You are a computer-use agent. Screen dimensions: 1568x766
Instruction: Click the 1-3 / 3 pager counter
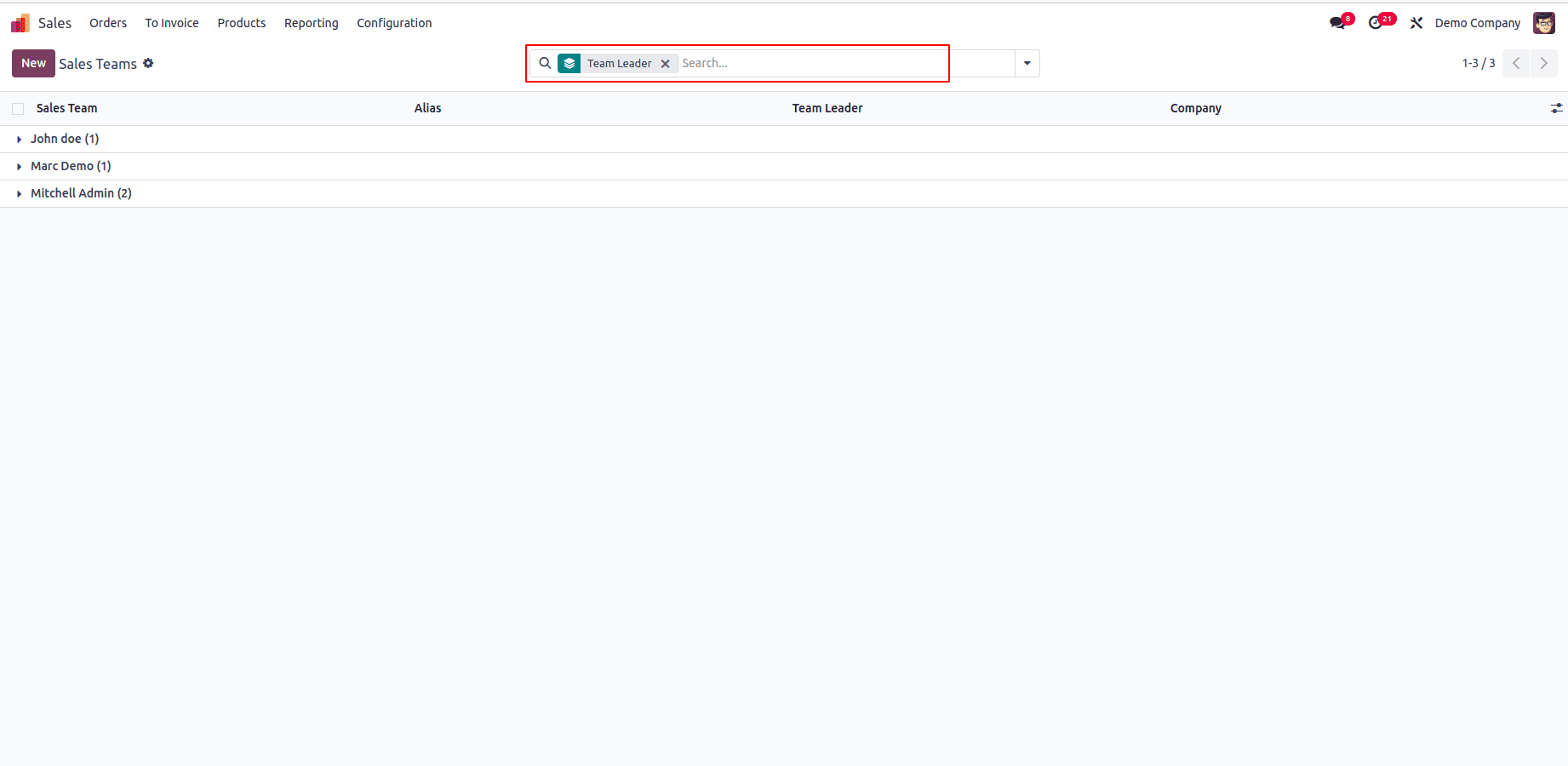point(1479,63)
